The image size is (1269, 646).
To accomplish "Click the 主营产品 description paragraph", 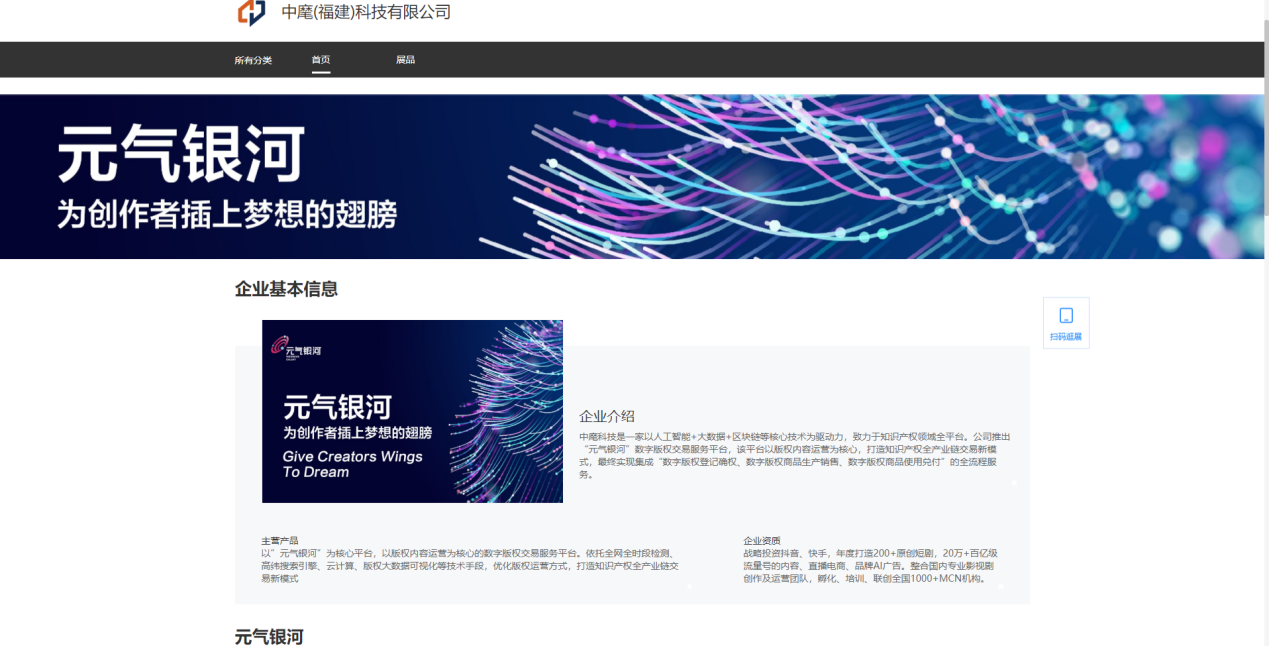I will (x=470, y=566).
